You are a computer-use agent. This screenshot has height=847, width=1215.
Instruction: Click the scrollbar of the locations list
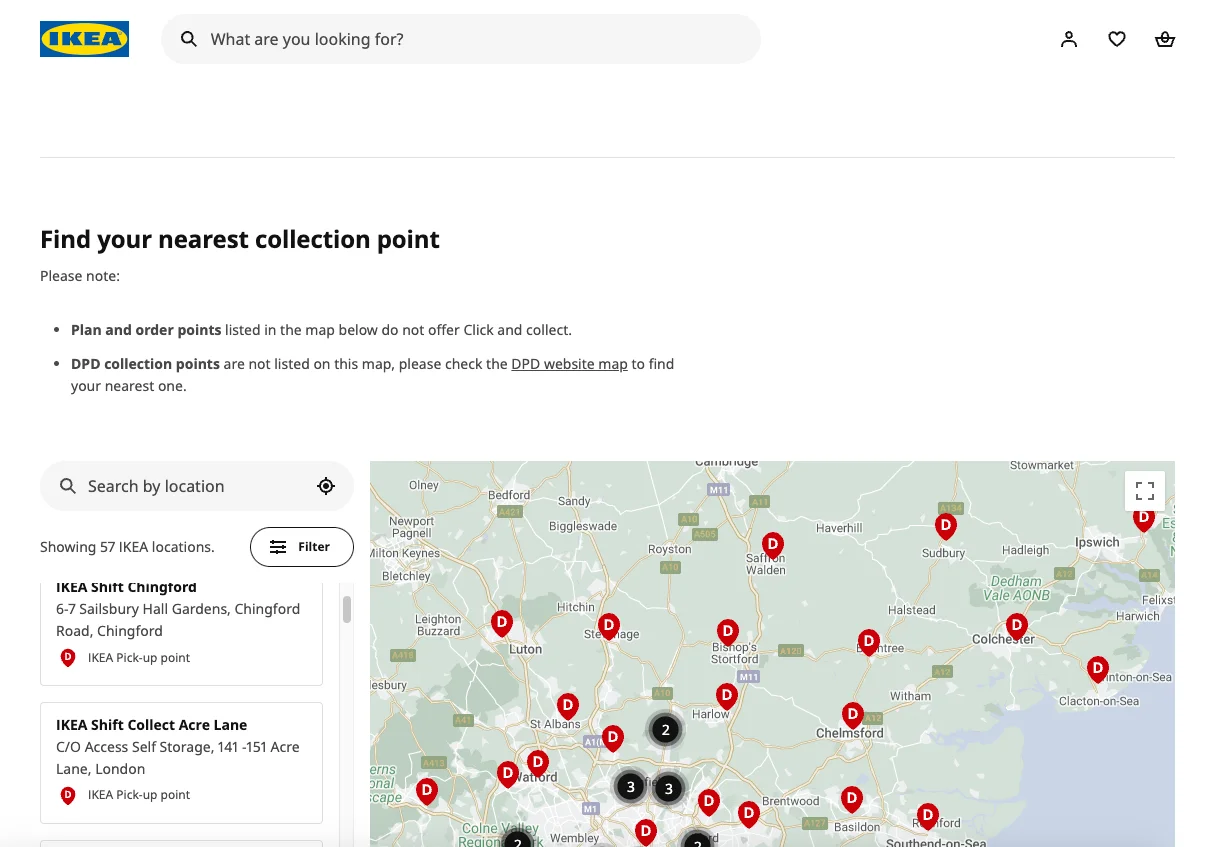347,610
